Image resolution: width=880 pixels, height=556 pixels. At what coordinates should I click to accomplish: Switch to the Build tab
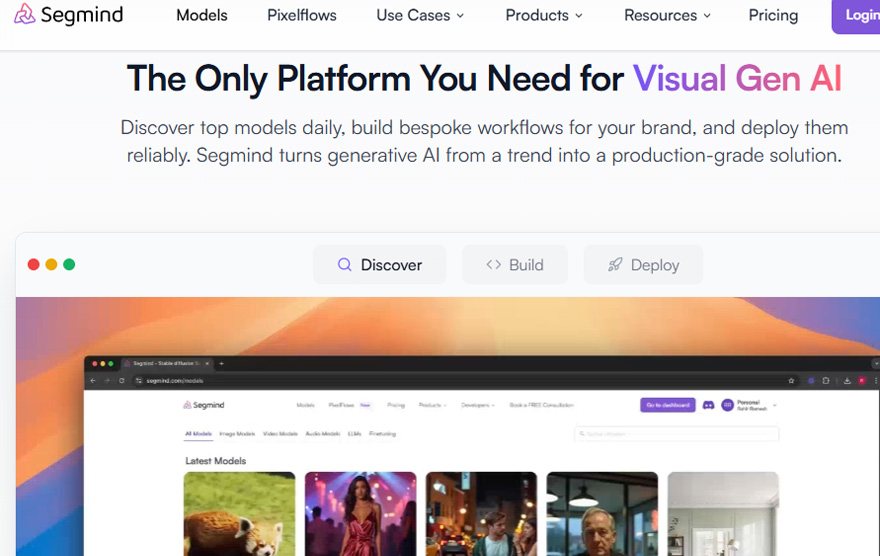[515, 264]
